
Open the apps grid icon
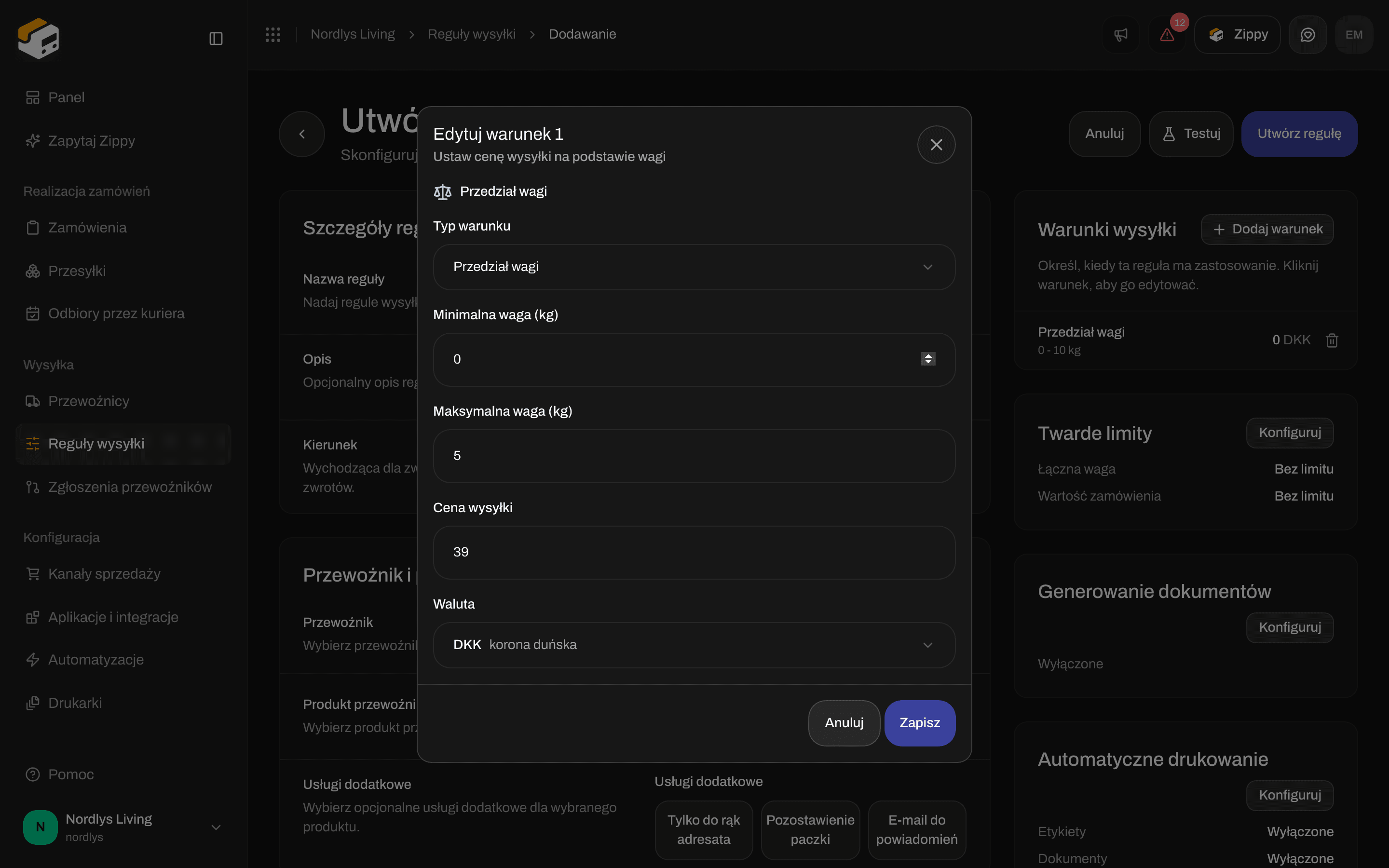[x=272, y=34]
